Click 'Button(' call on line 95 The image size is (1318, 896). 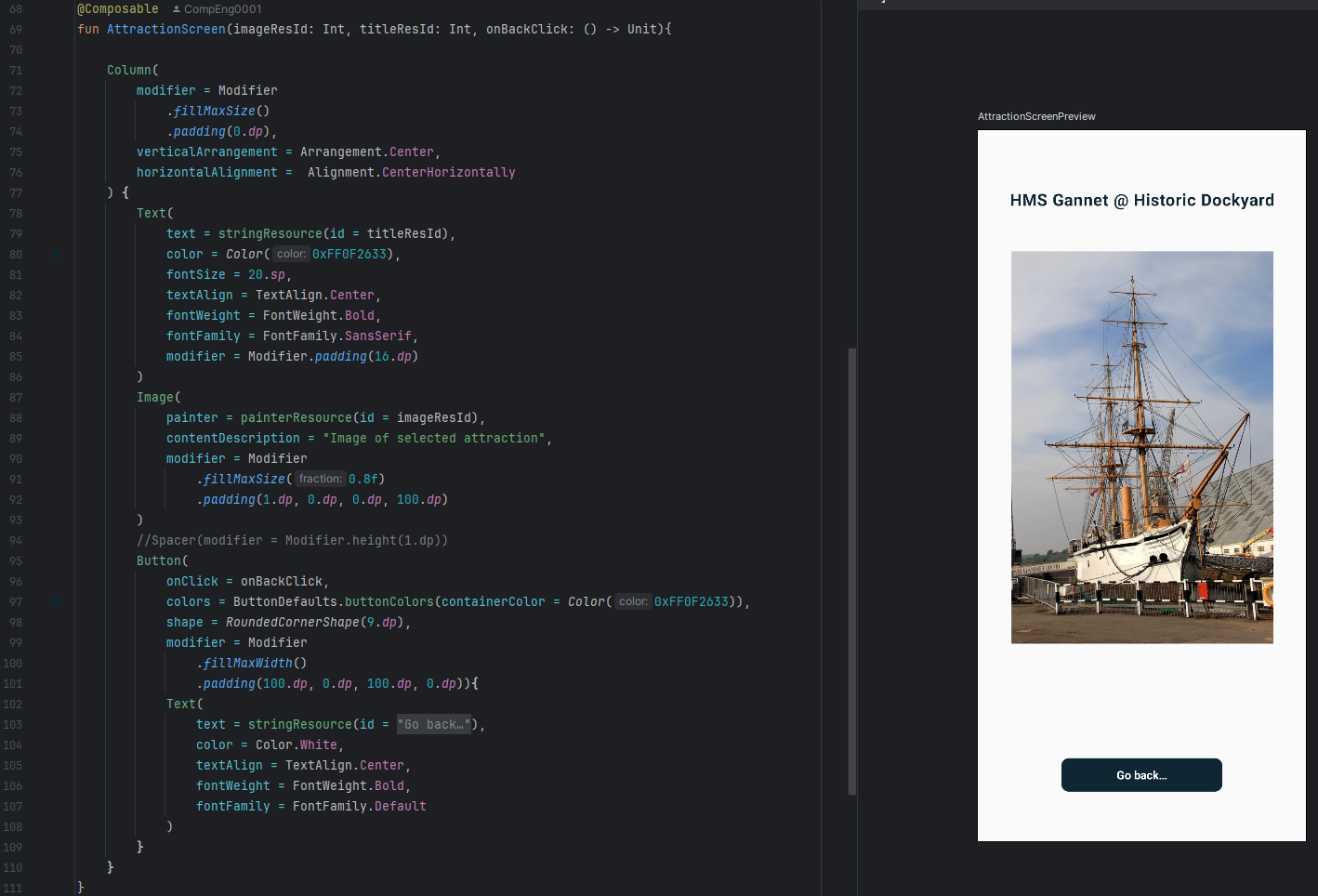click(163, 560)
